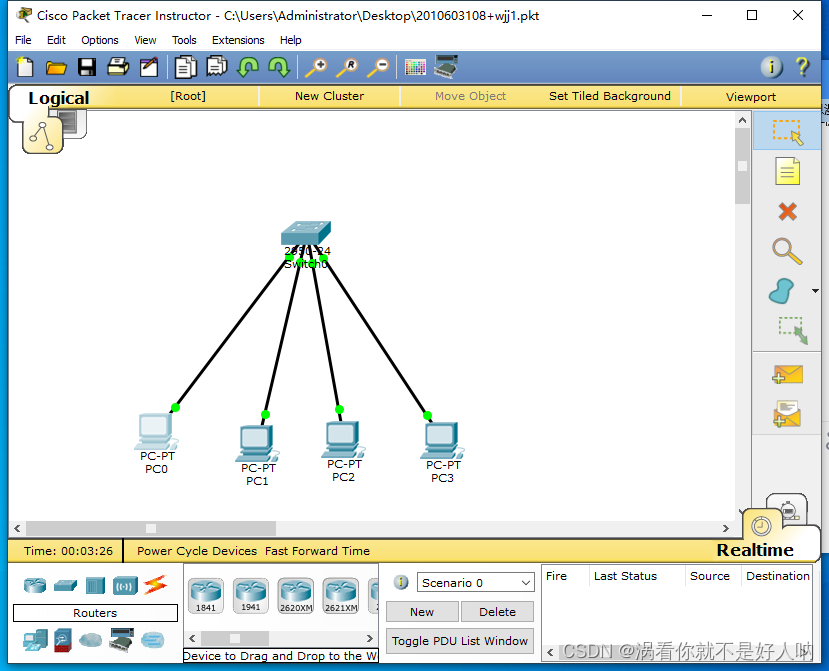
Task: Pick the 1841 router model
Action: coord(206,595)
